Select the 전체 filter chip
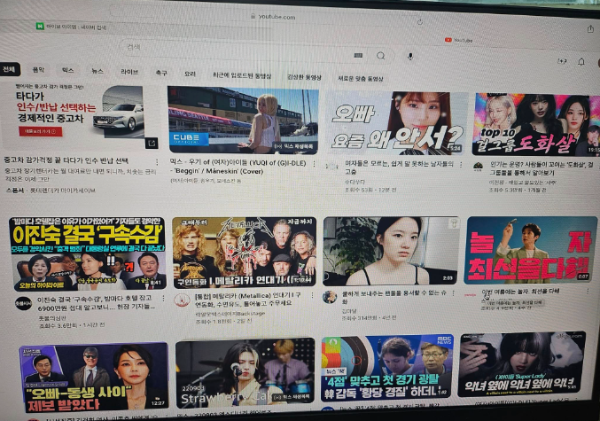 9,69
